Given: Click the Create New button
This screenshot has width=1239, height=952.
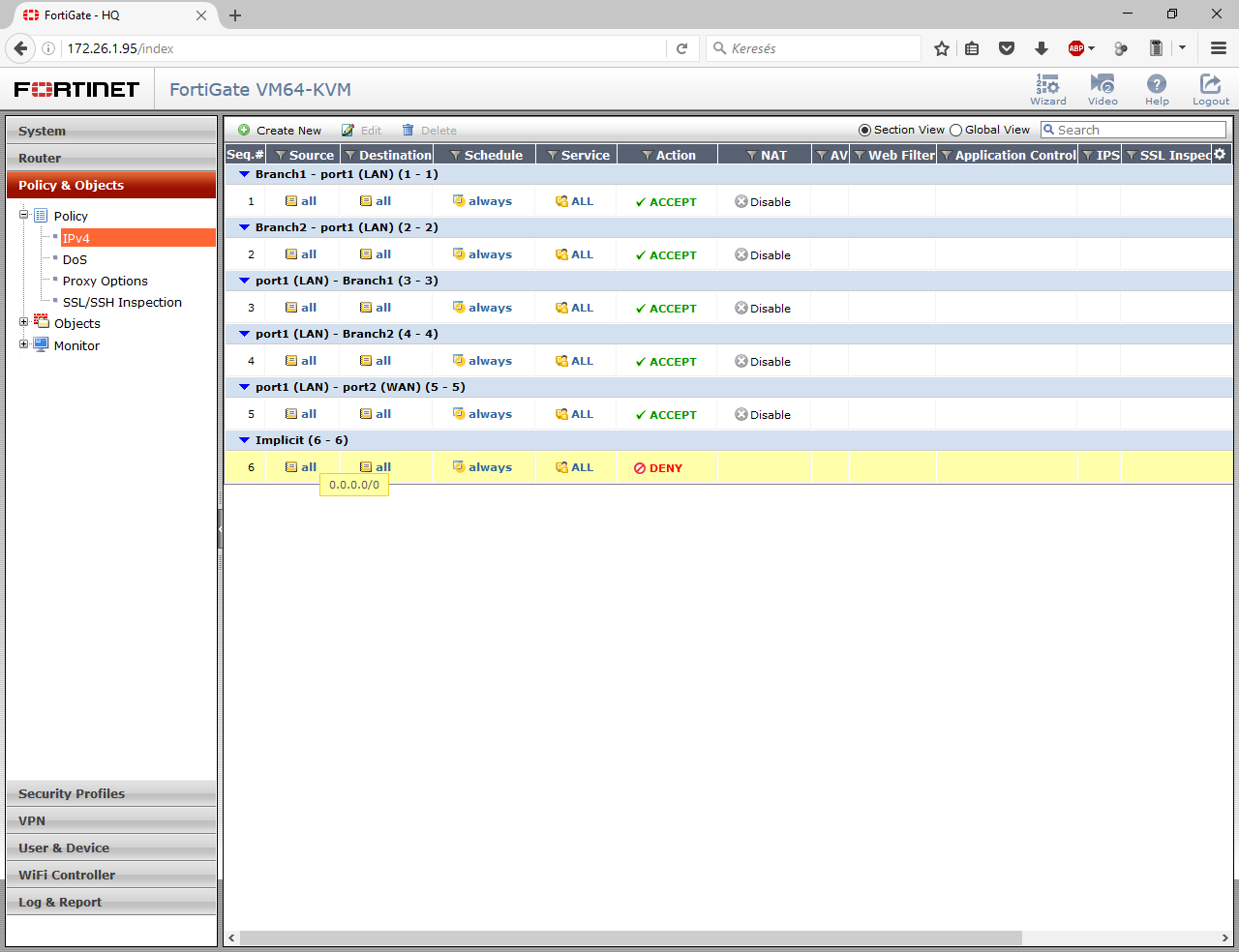Looking at the screenshot, I should pos(280,131).
